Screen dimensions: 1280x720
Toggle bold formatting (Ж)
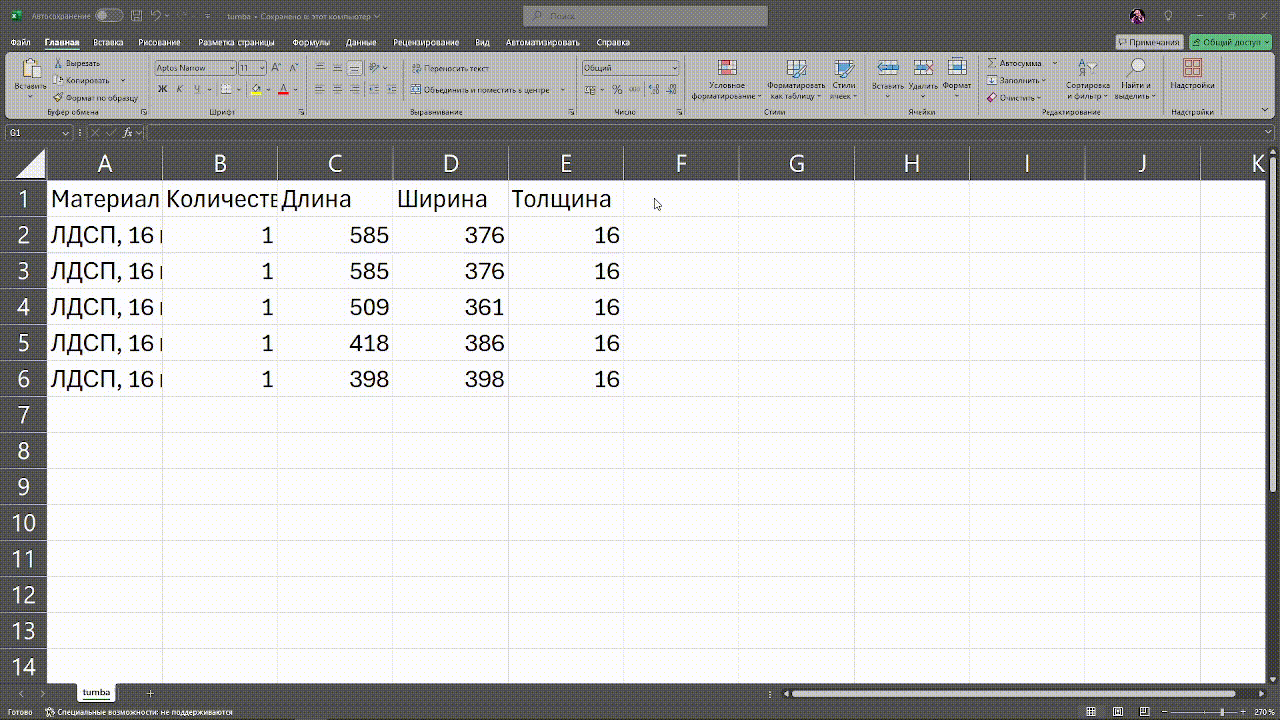163,89
